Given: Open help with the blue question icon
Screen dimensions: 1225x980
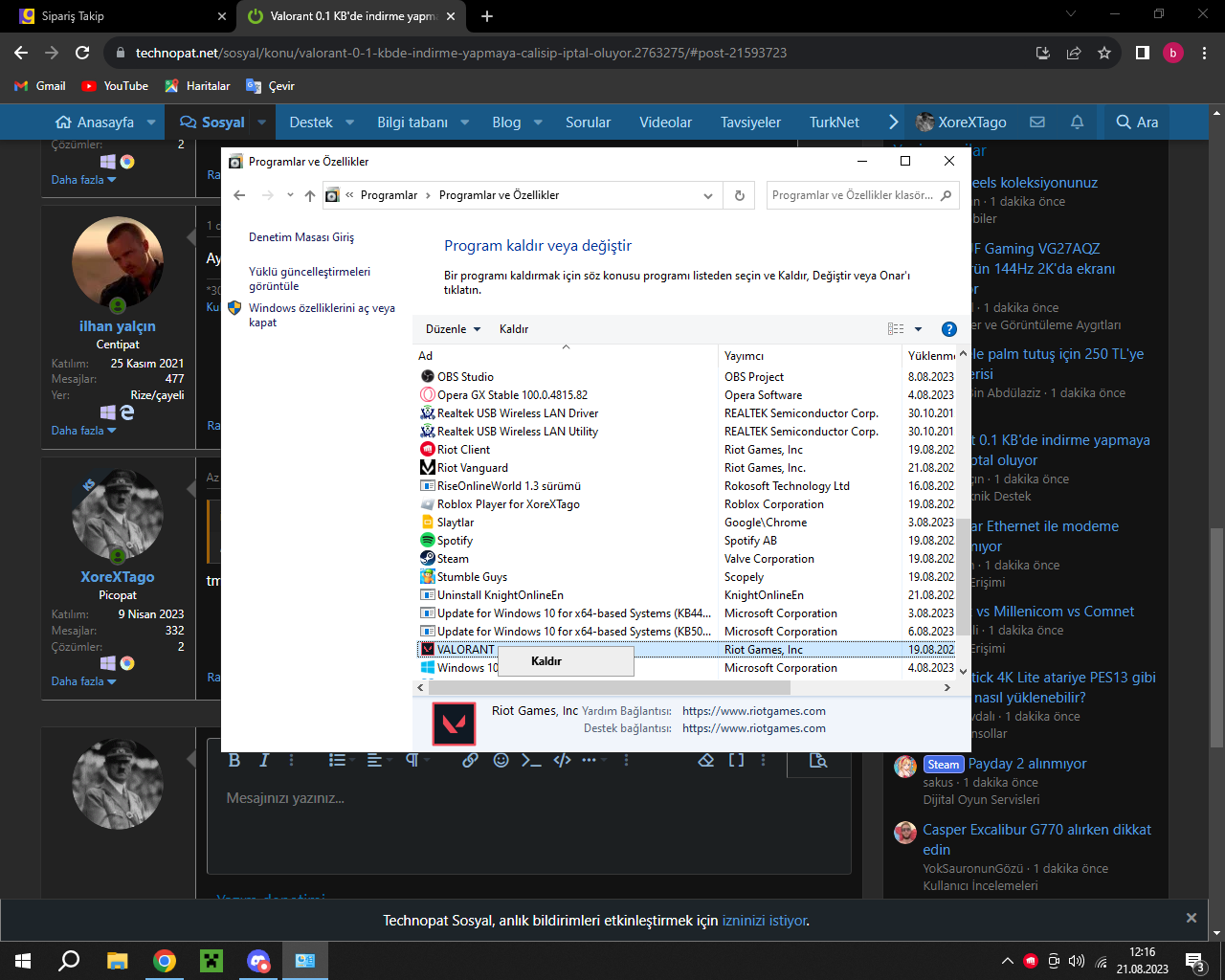Looking at the screenshot, I should (x=949, y=329).
